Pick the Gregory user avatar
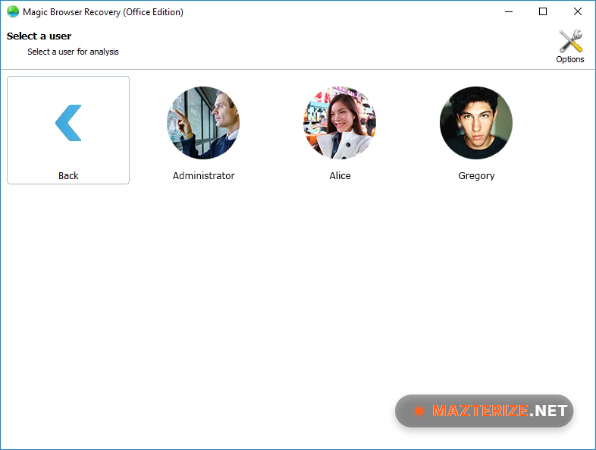This screenshot has height=450, width=596. pos(476,123)
